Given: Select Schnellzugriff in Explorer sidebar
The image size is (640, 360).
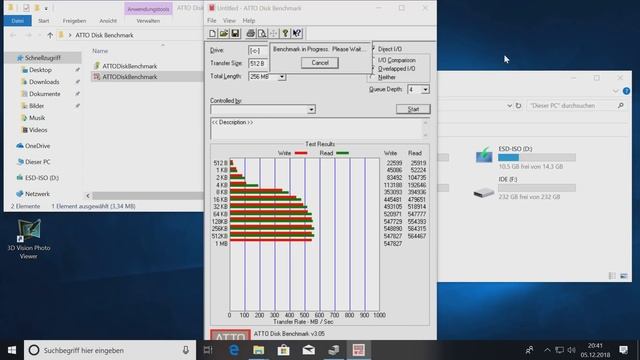Looking at the screenshot, I should 42,58.
